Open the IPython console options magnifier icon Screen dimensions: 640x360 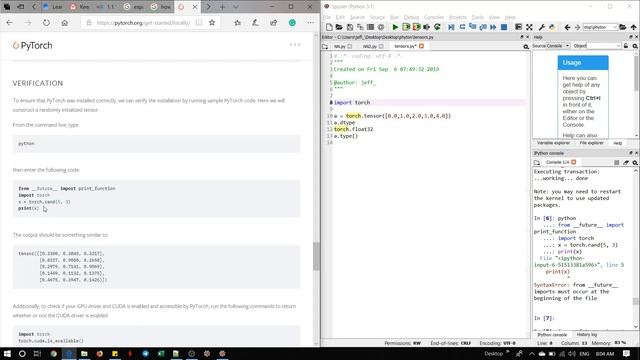[x=635, y=162]
